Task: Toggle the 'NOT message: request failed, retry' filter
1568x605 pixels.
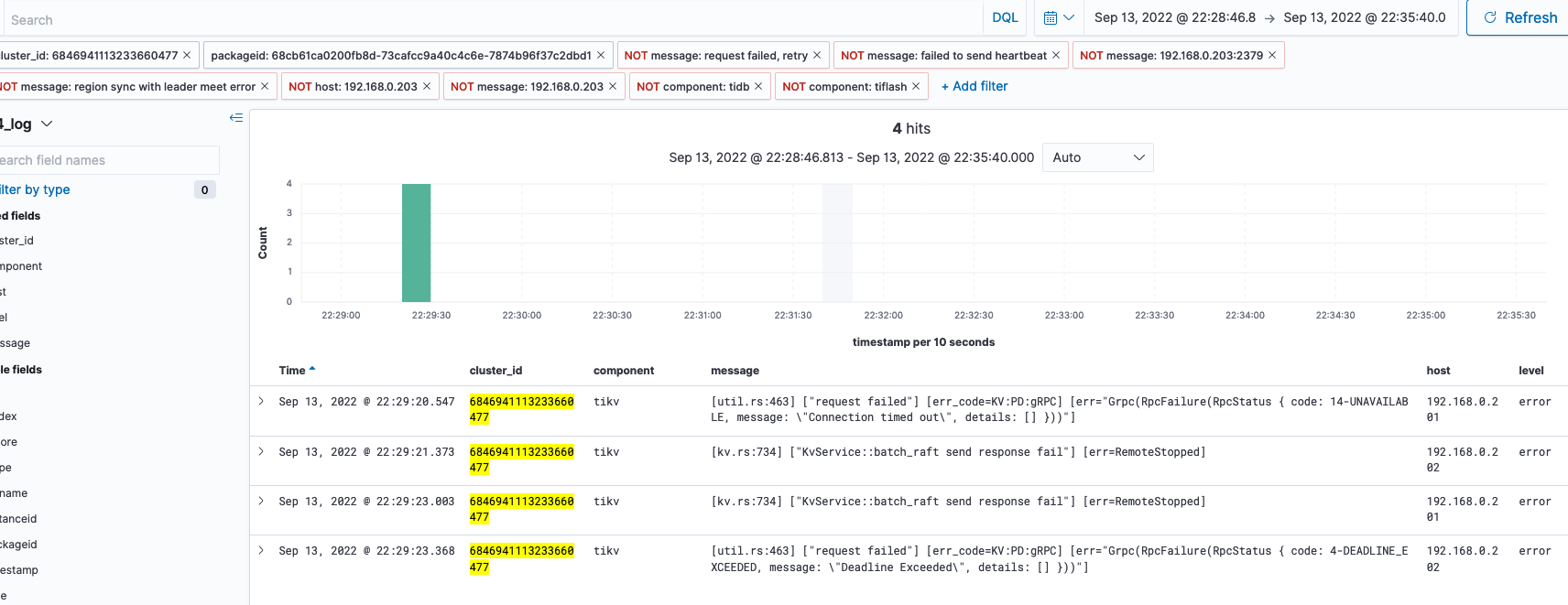Action: pos(715,56)
